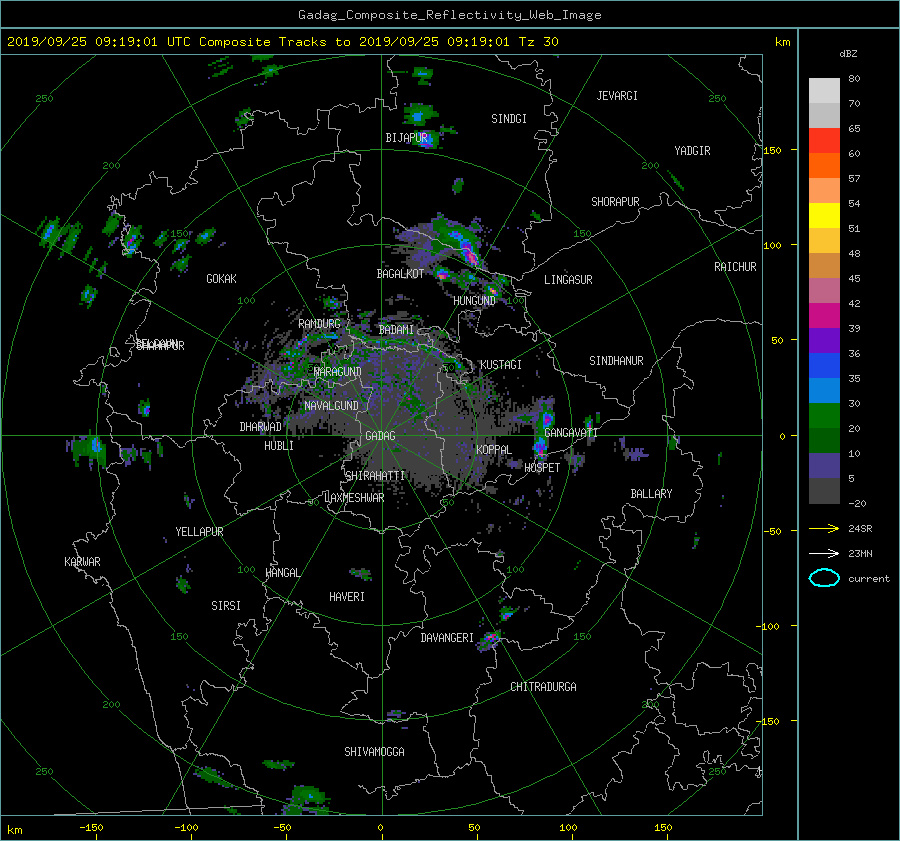Screen dimensions: 900x841
Task: Select the yellow 54 dBZ color swatch
Action: coord(824,215)
